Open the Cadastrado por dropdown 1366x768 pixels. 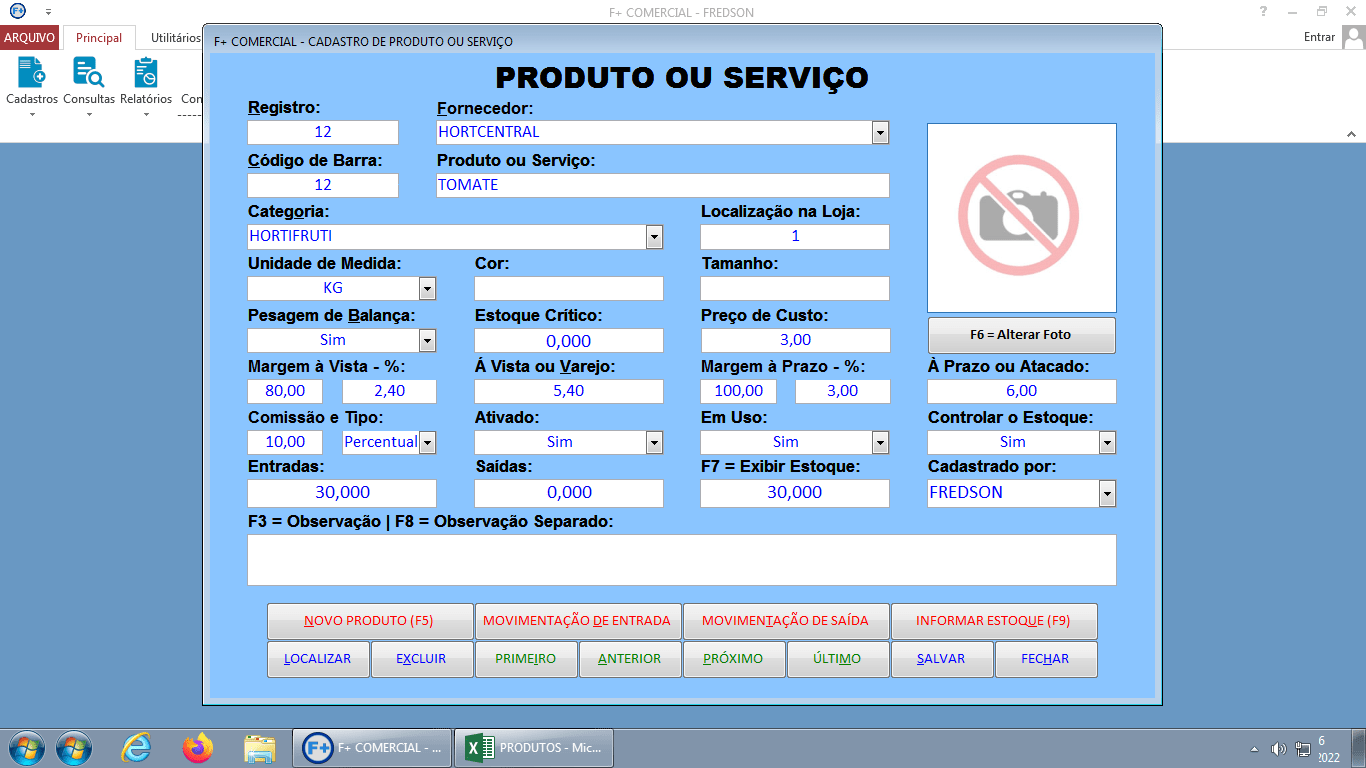pos(1107,493)
